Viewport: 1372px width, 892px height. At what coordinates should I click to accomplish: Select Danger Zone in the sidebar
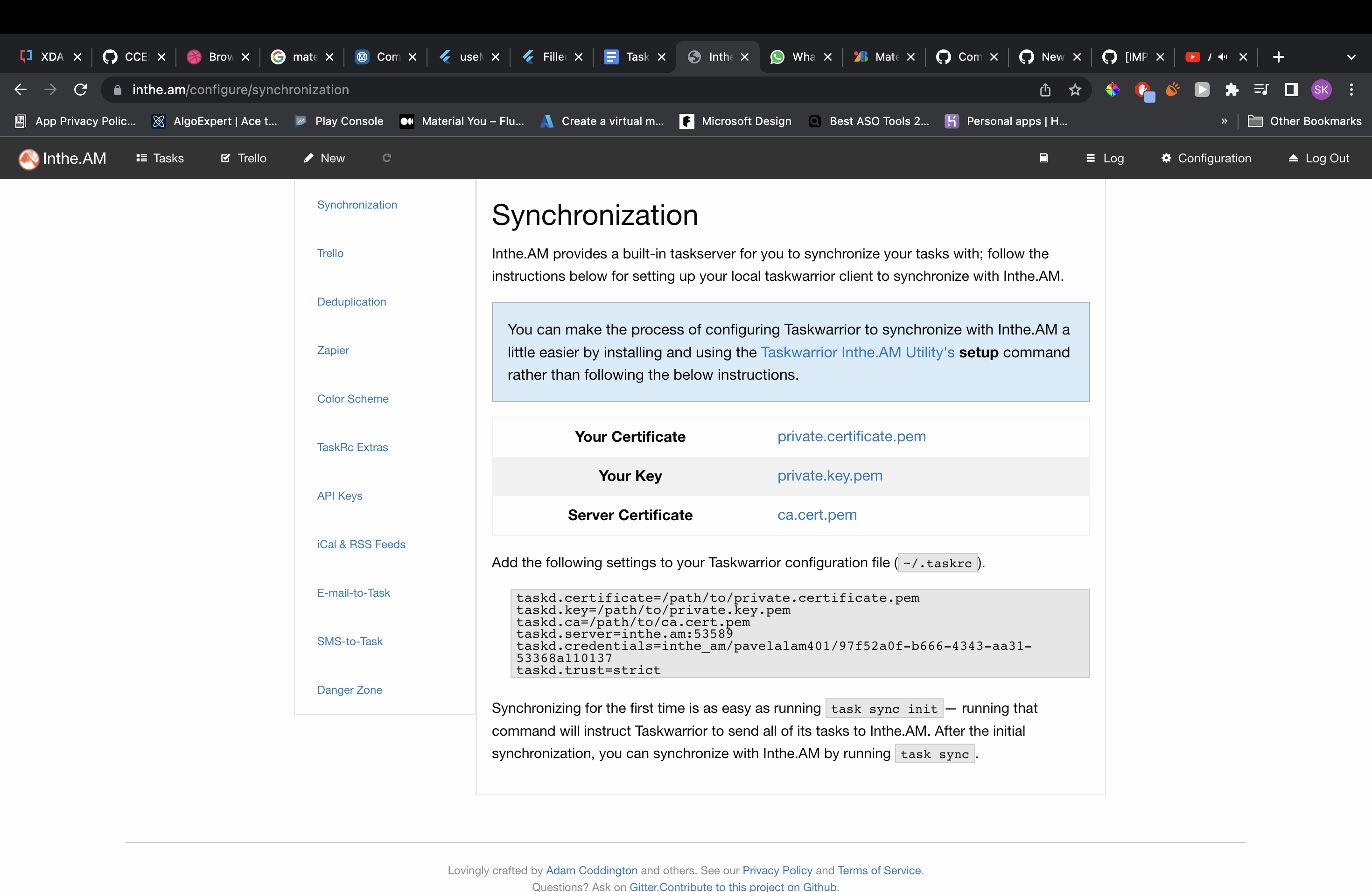[x=350, y=690]
